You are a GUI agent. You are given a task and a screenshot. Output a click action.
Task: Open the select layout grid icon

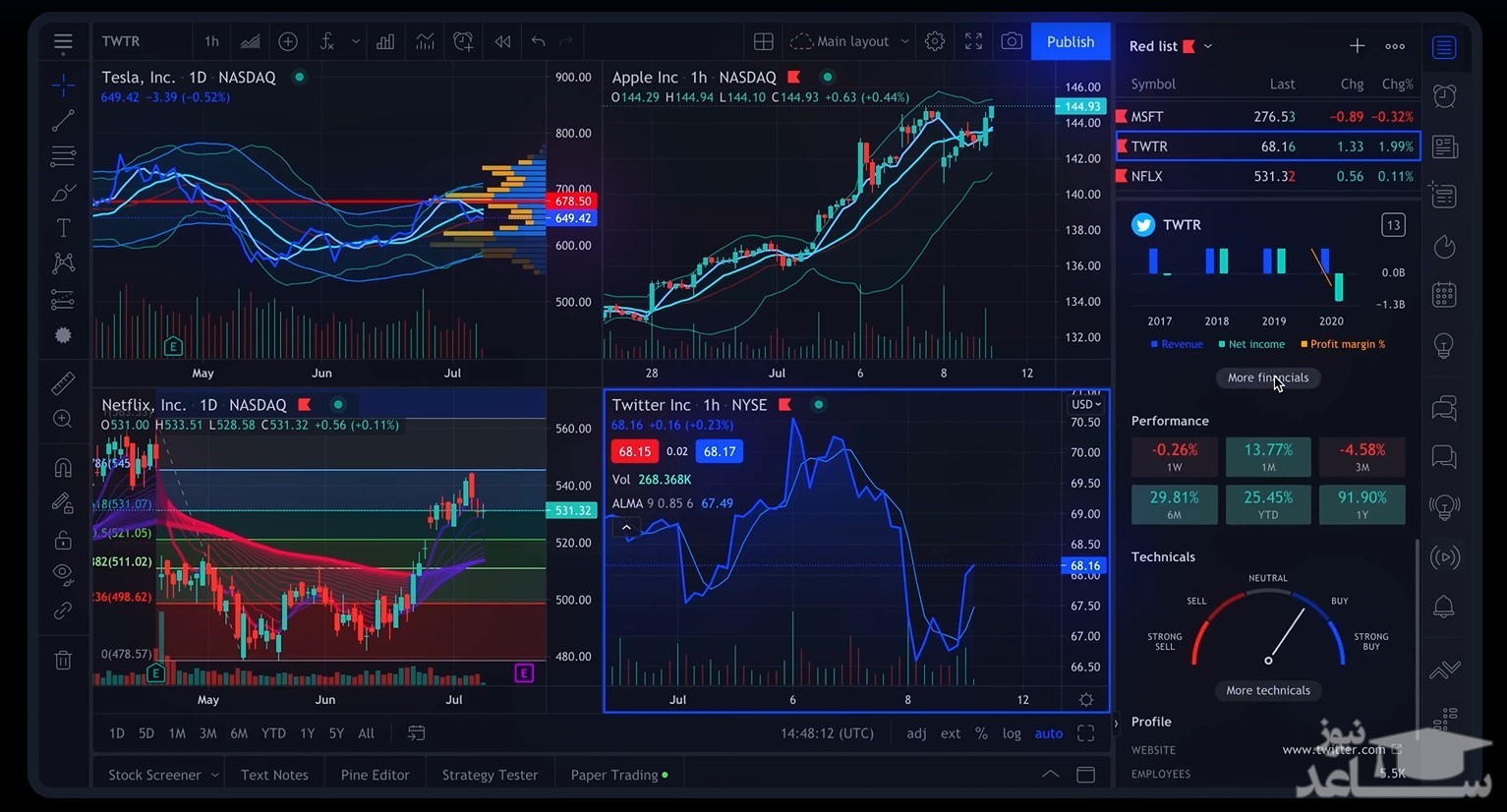coord(764,41)
